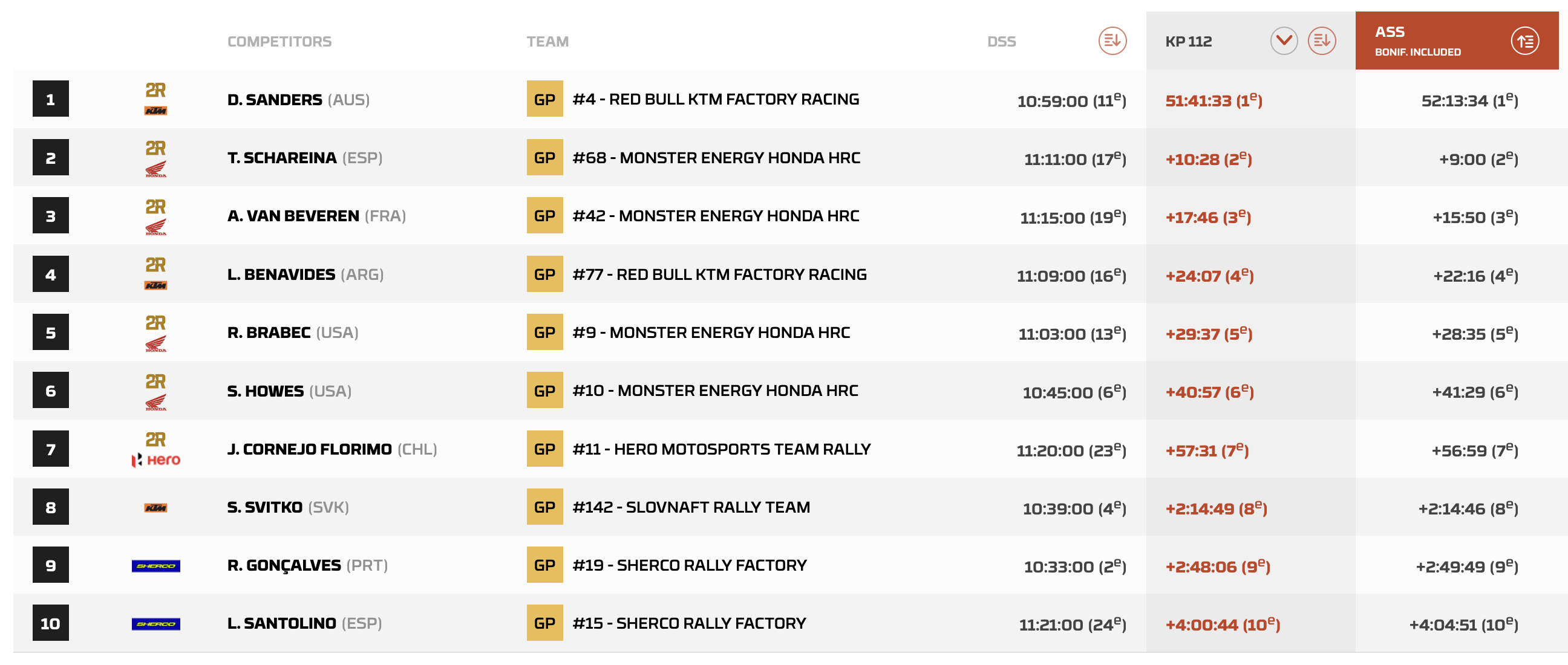This screenshot has width=1568, height=665.
Task: Click GP badge for Slovnaft Rally Team
Action: [544, 507]
